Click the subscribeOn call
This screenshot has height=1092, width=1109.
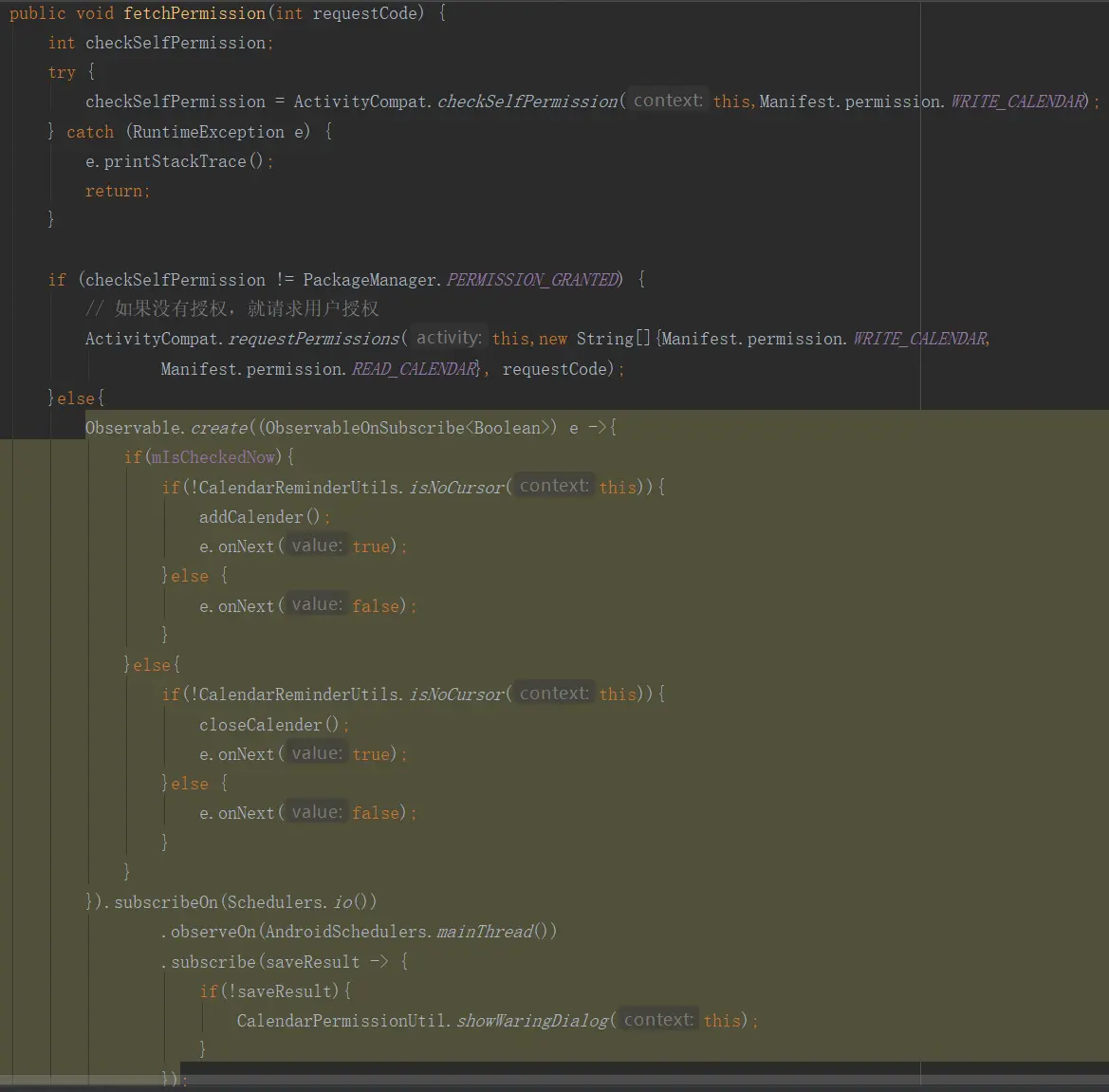coord(166,903)
